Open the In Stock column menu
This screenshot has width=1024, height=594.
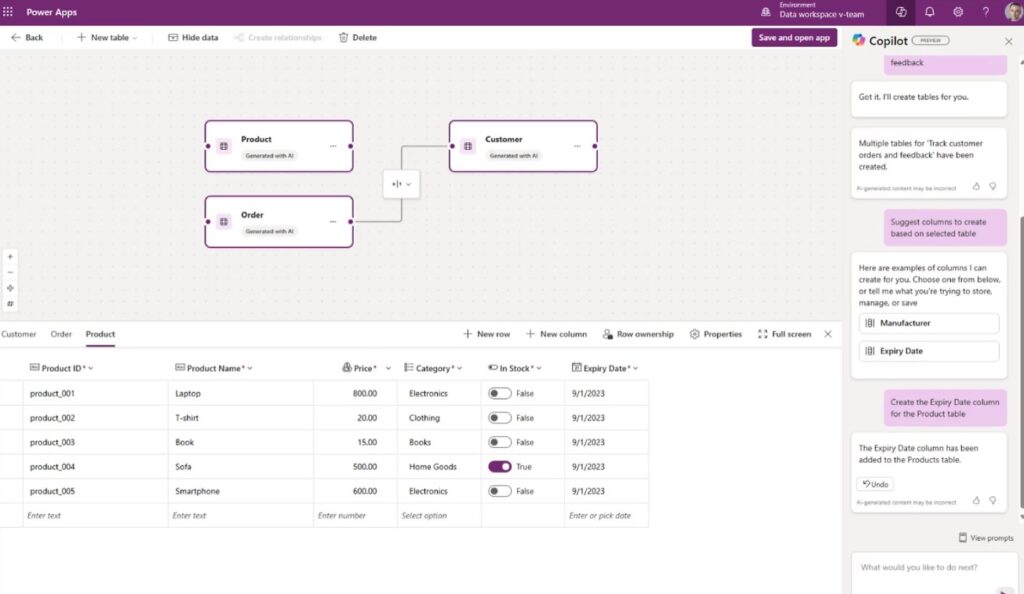point(539,368)
